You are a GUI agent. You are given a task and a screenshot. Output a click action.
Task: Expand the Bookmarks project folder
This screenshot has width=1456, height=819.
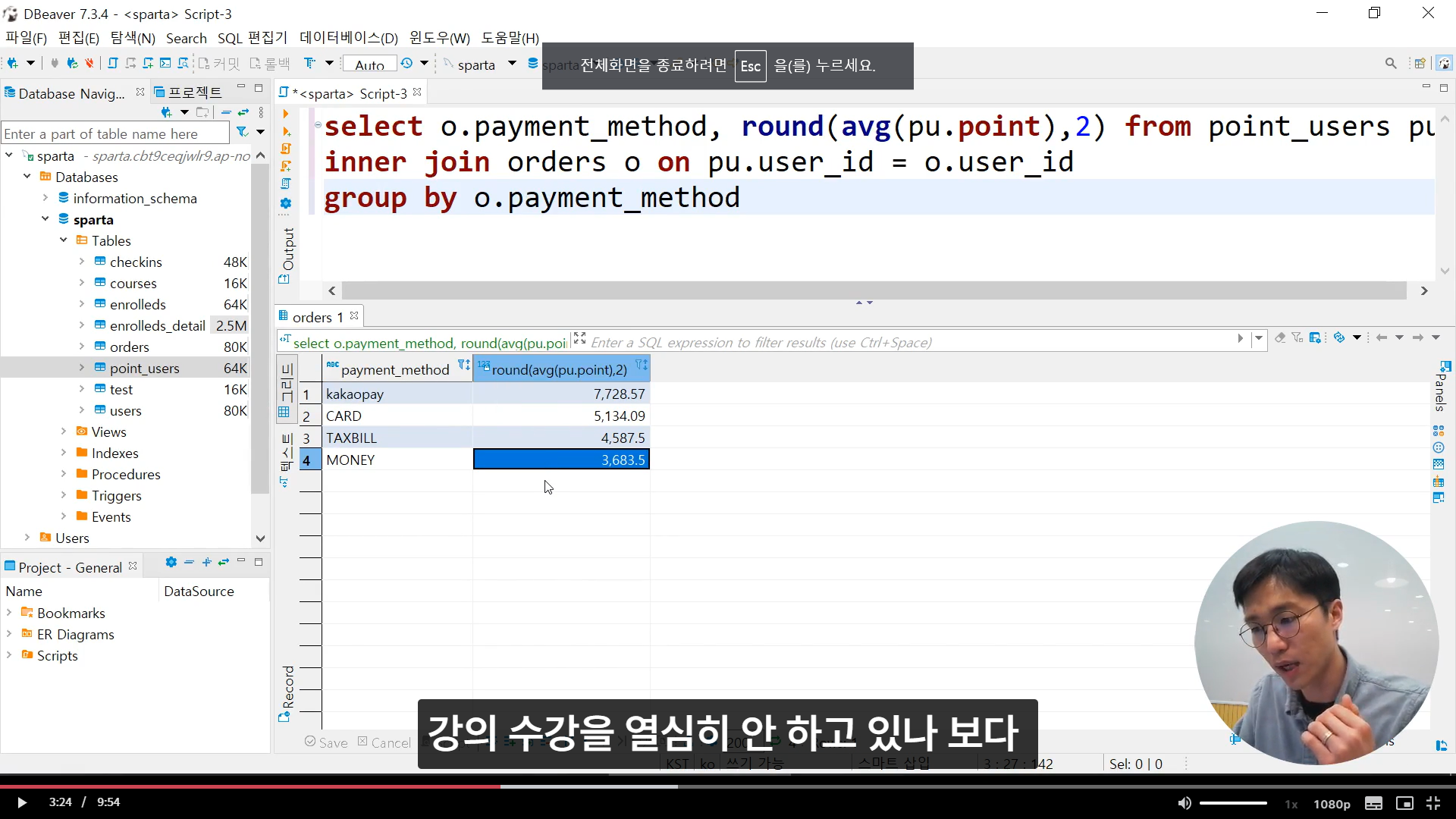(9, 613)
